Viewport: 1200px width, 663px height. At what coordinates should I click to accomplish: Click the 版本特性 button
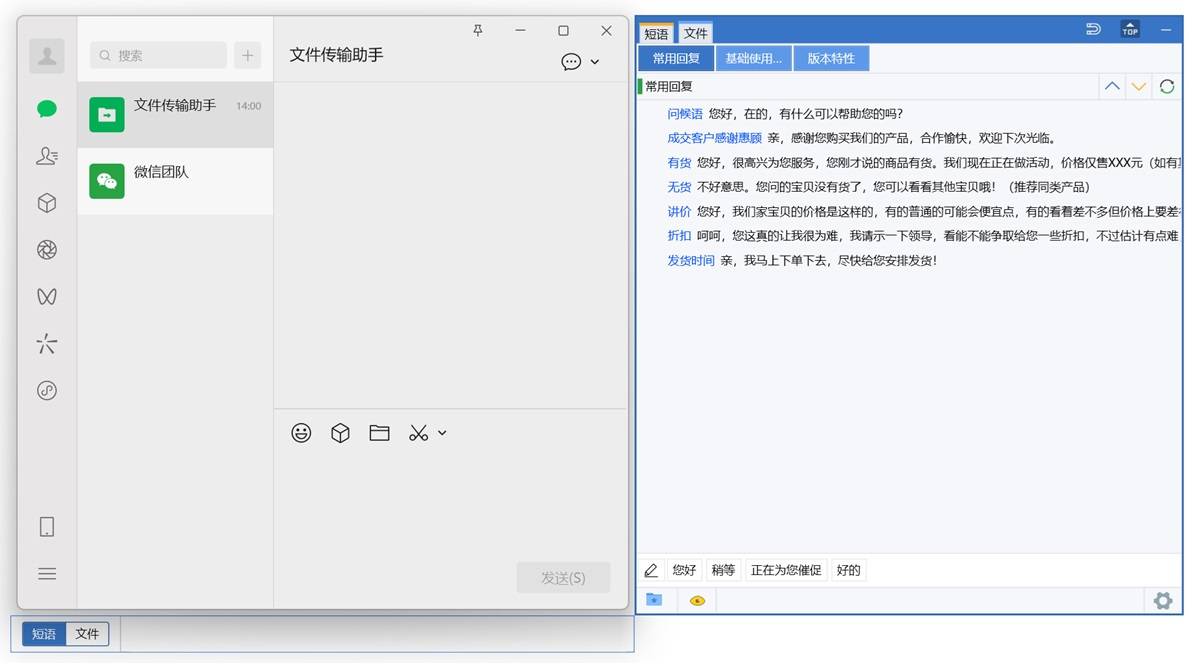831,57
